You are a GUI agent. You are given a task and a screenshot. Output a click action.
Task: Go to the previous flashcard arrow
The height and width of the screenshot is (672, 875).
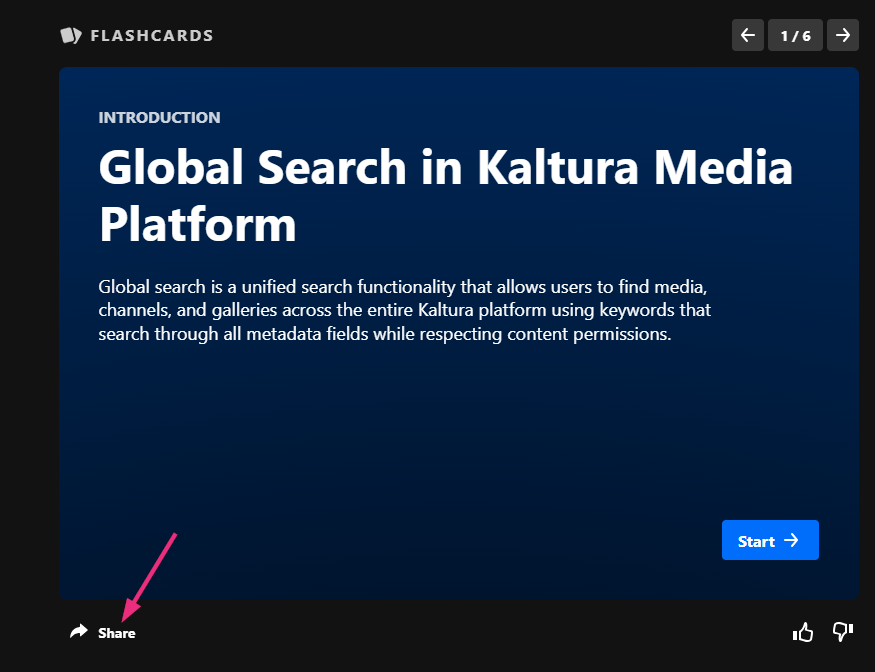[748, 35]
